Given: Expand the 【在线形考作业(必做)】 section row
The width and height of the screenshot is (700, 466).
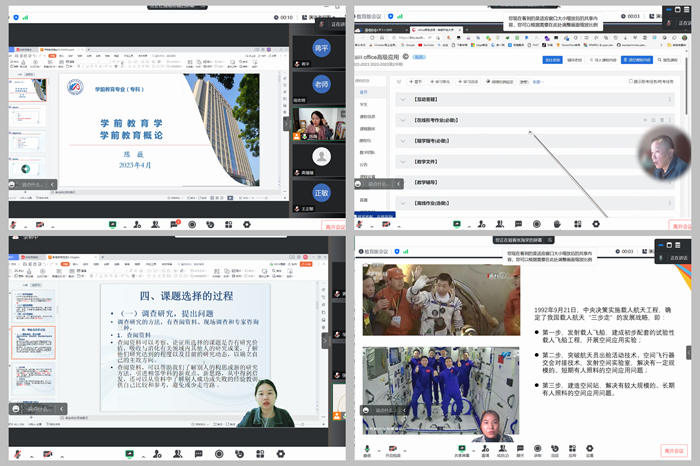Looking at the screenshot, I should [x=535, y=120].
